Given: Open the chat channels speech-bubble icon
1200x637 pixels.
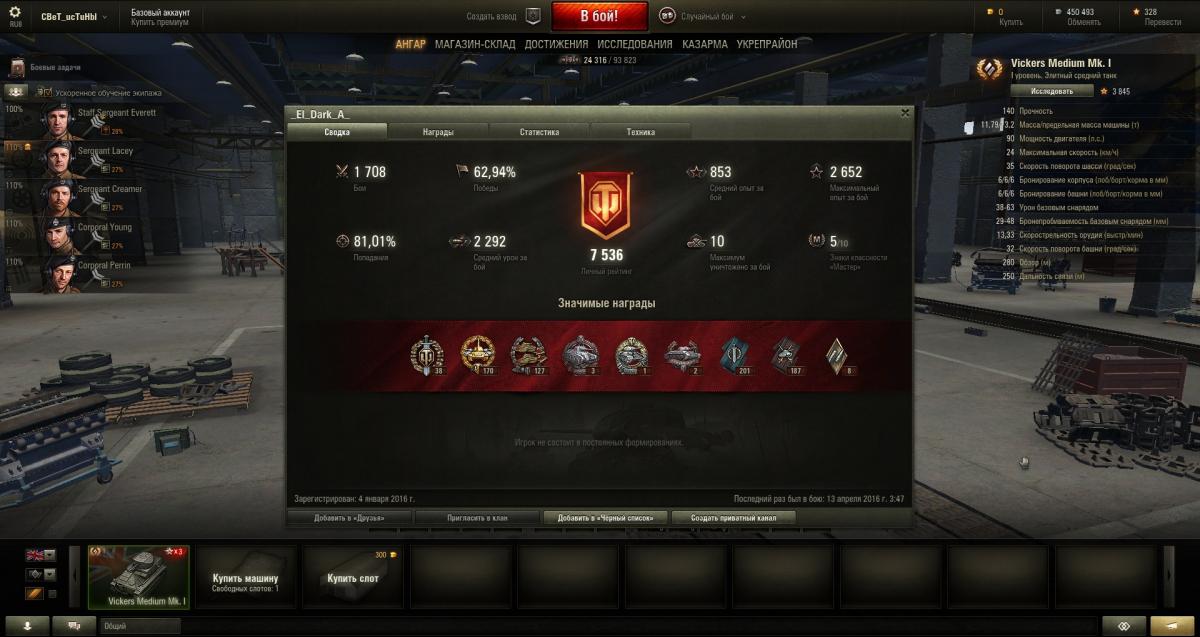Looking at the screenshot, I should point(74,625).
